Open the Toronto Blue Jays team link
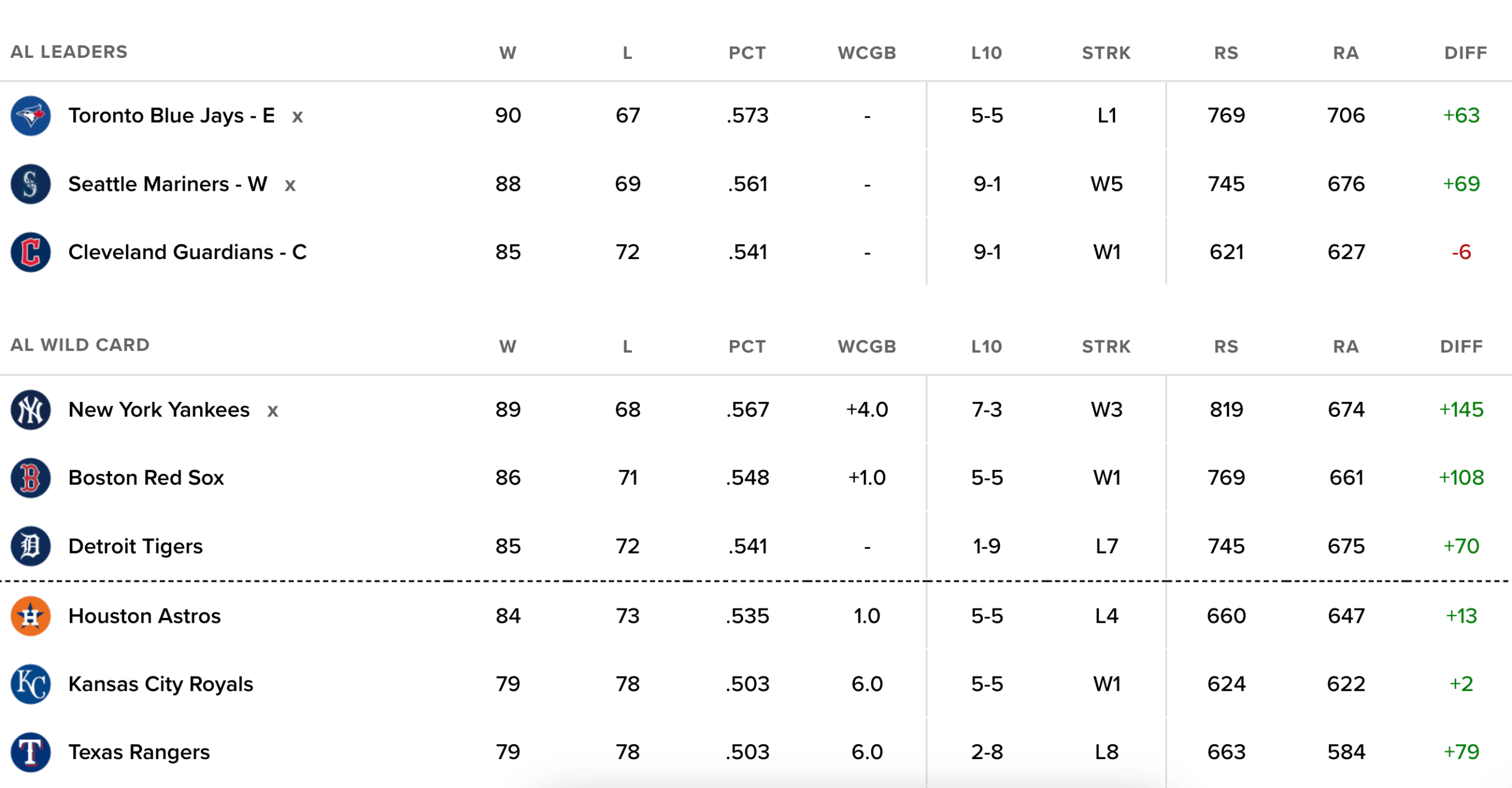The height and width of the screenshot is (788, 1512). (171, 116)
